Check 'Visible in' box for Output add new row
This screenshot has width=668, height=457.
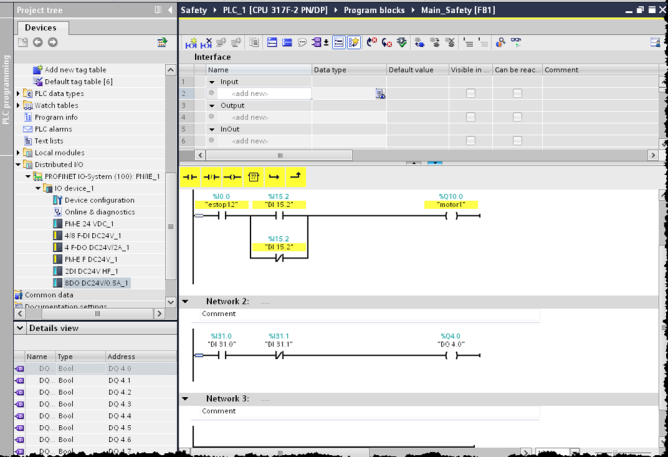tap(470, 117)
